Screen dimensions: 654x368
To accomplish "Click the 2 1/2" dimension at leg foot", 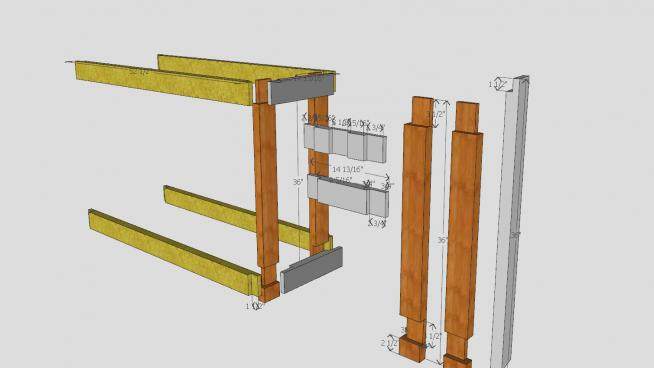I will click(x=388, y=343).
